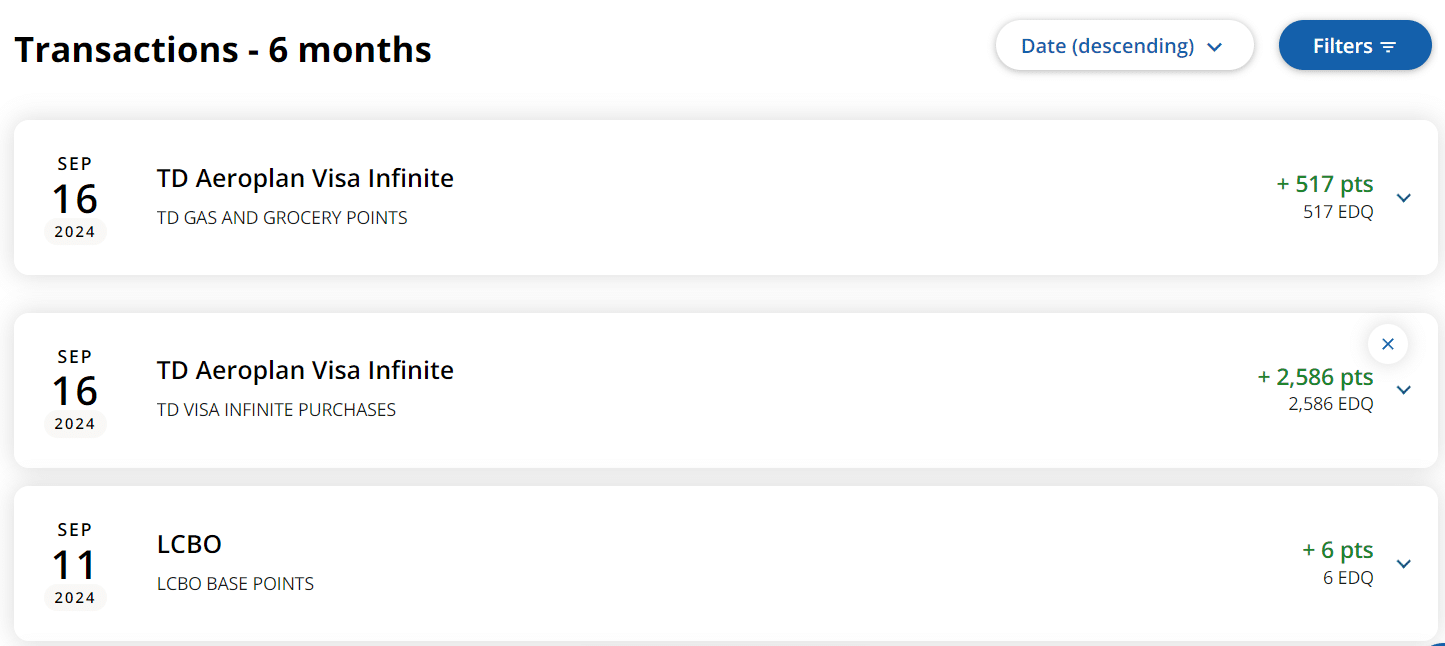Click the 6 EDQ label

coord(1348,578)
